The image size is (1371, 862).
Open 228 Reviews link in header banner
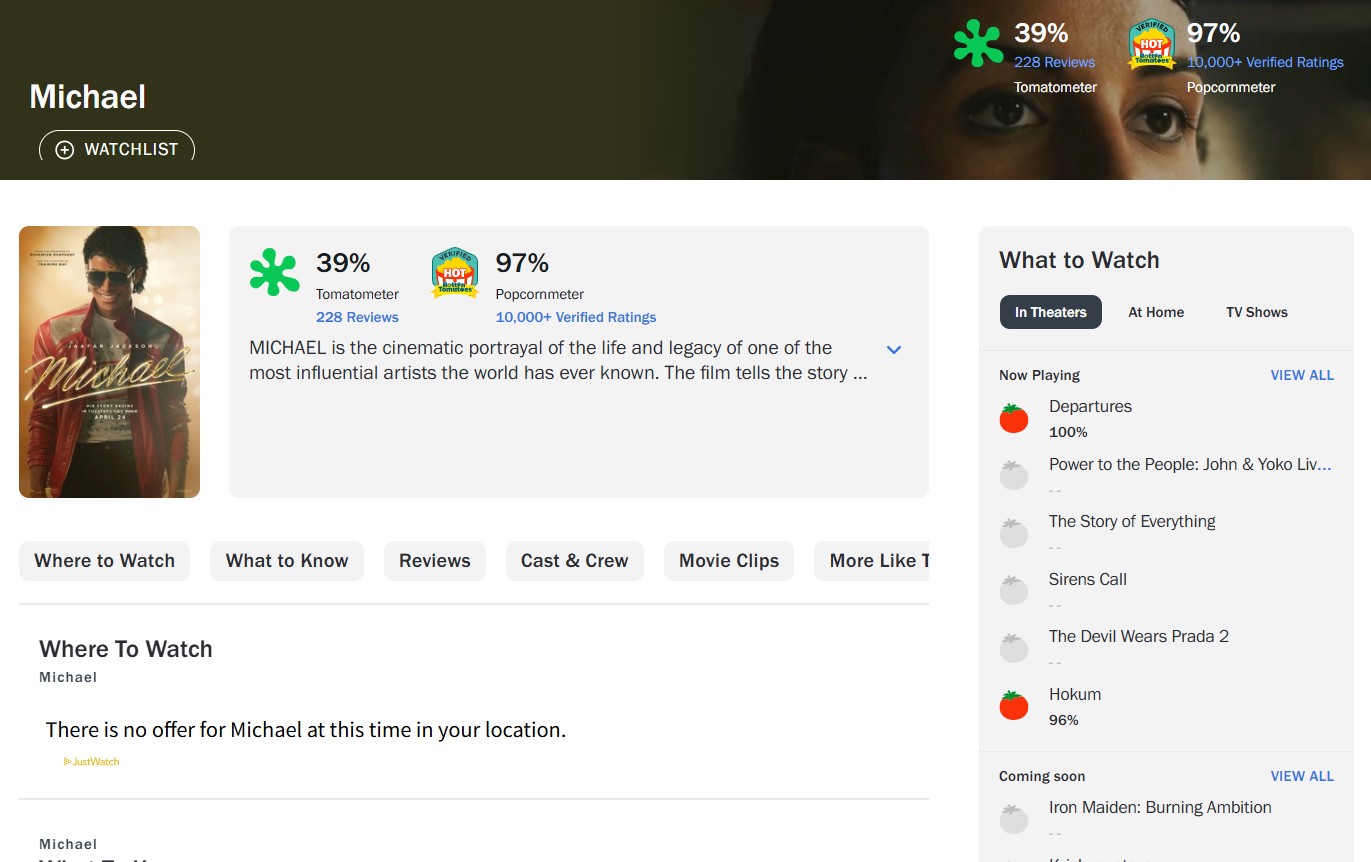click(1055, 62)
